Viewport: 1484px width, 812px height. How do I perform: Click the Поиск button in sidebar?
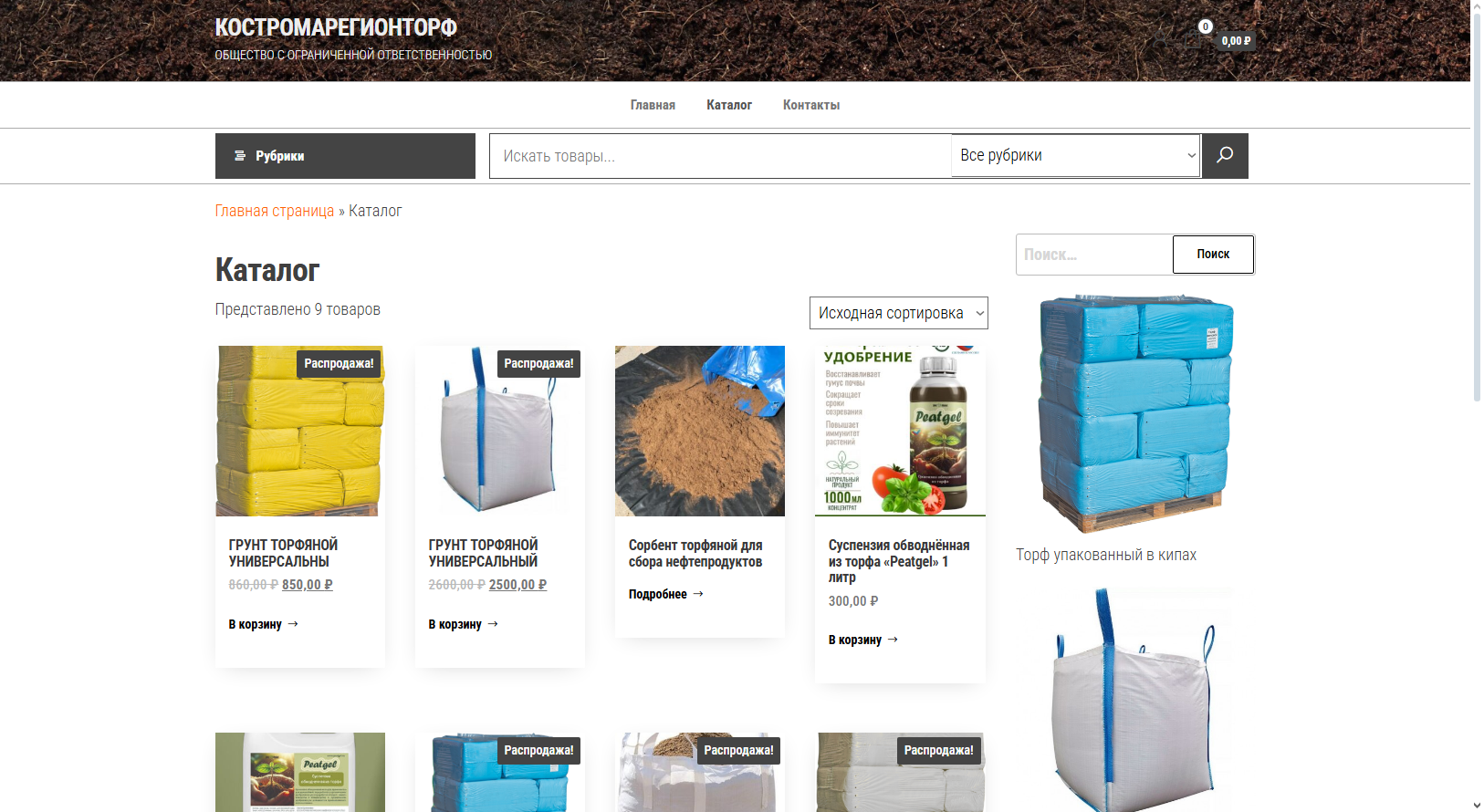click(1213, 255)
